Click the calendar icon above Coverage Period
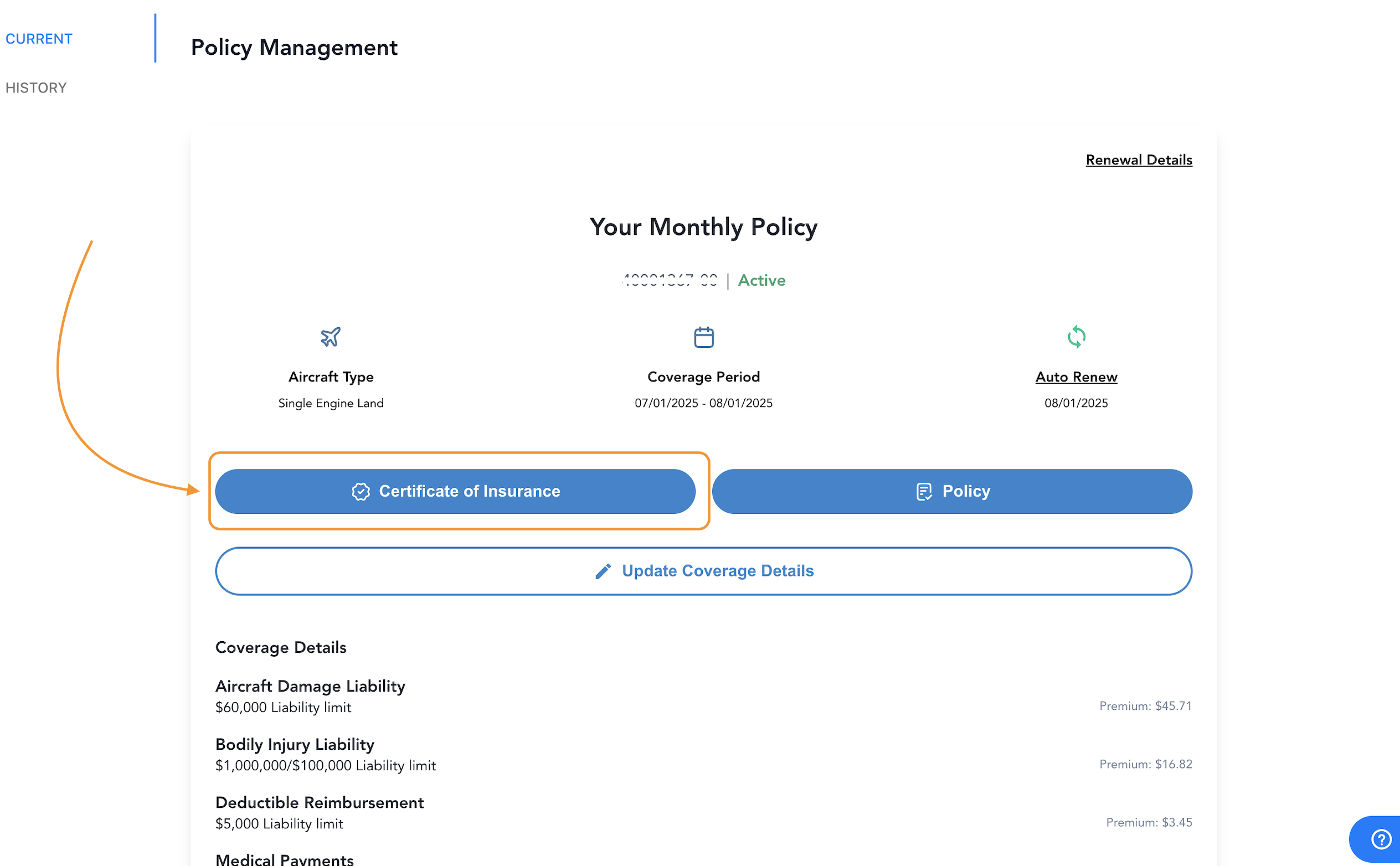1400x866 pixels. (703, 337)
